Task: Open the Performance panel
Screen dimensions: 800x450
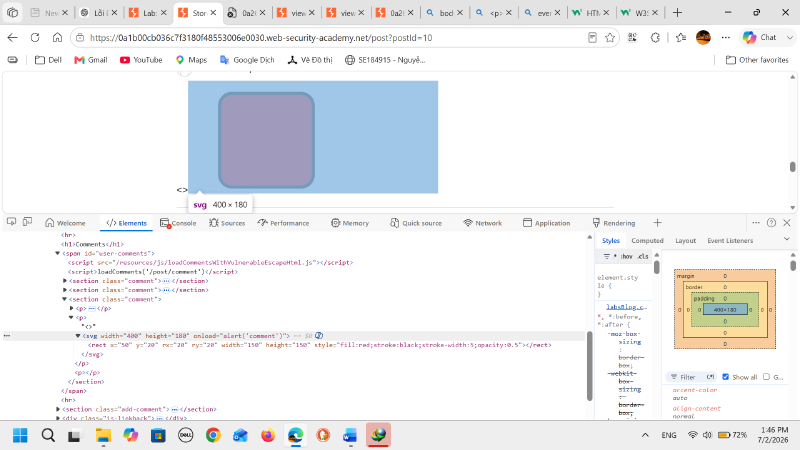Action: [283, 223]
